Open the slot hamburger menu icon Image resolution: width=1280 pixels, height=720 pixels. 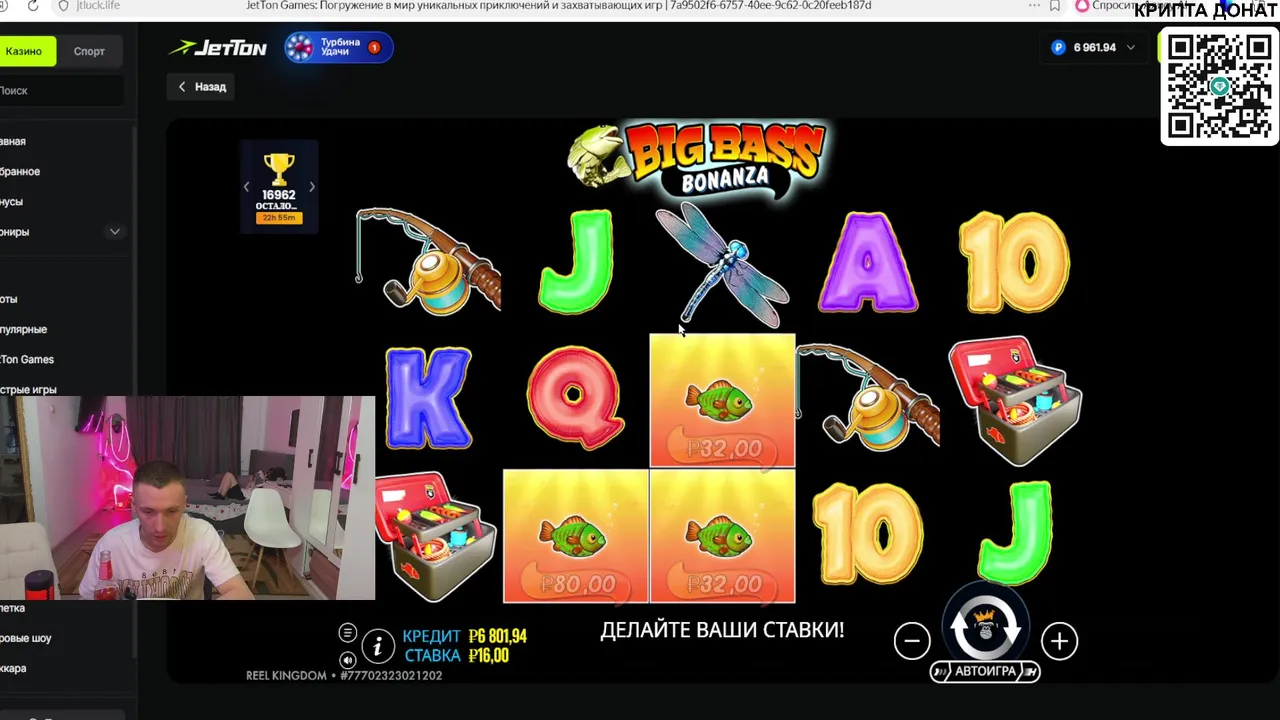(x=347, y=632)
